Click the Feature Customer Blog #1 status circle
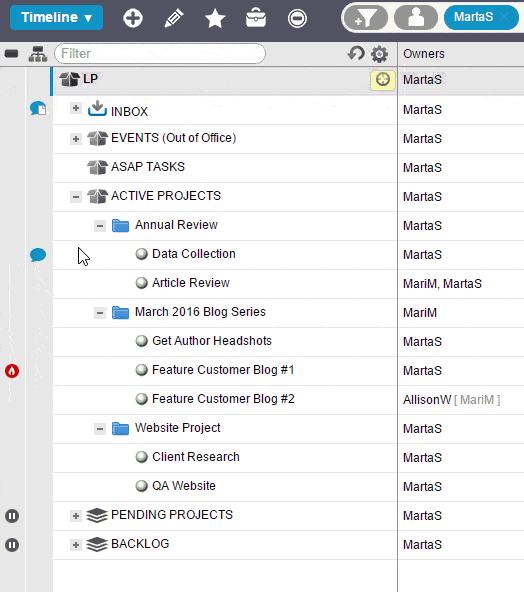524x592 pixels. click(142, 370)
